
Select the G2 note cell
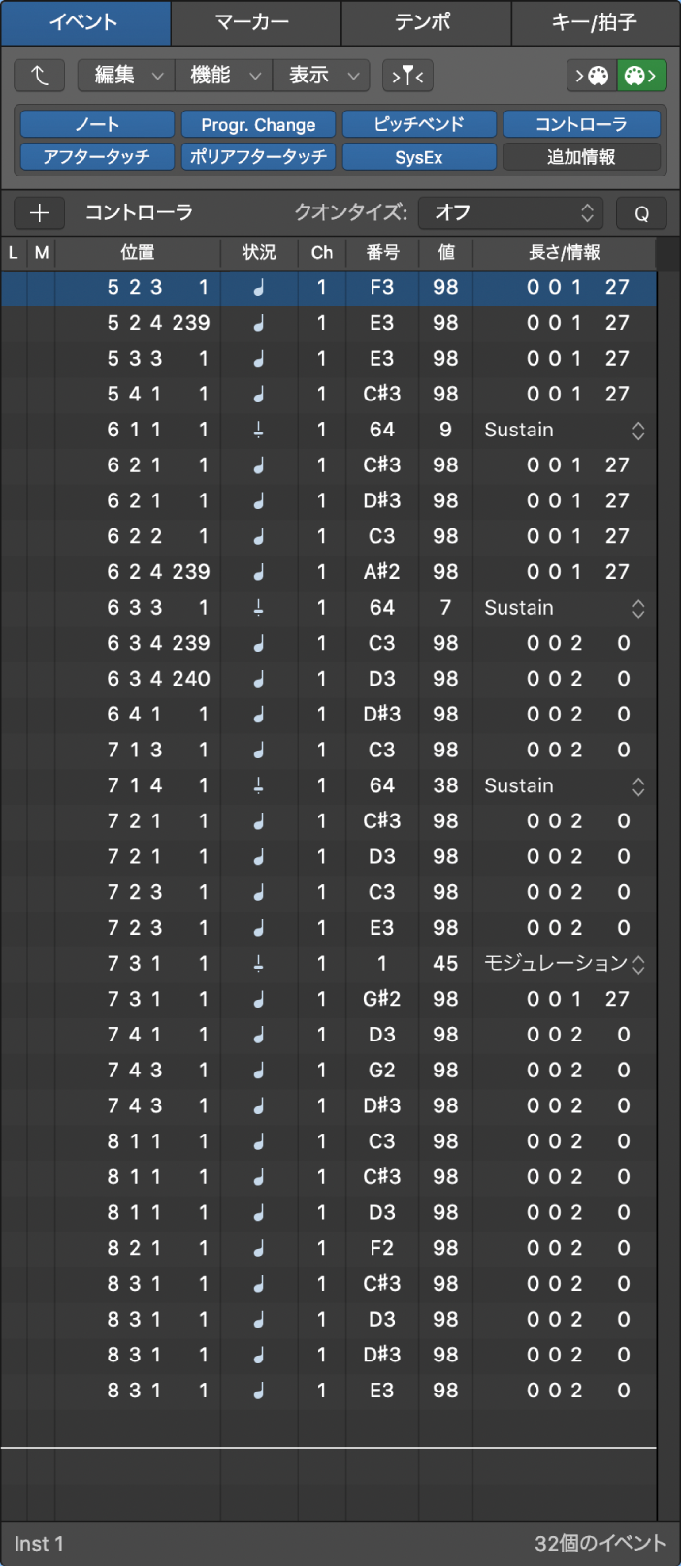382,1071
